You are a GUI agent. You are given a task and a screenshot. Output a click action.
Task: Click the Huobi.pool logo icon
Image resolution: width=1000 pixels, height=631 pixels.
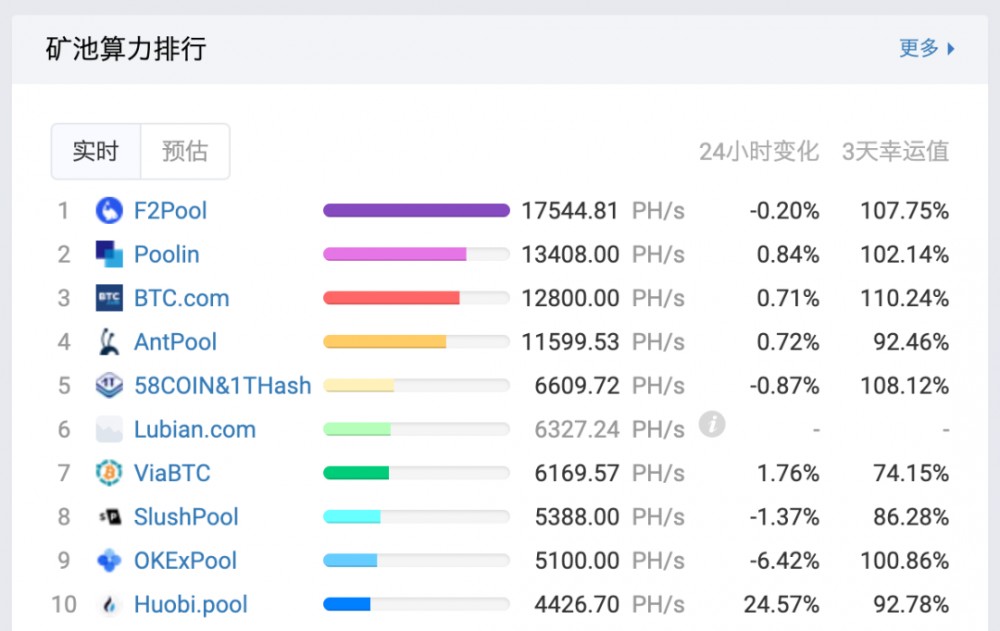click(109, 605)
